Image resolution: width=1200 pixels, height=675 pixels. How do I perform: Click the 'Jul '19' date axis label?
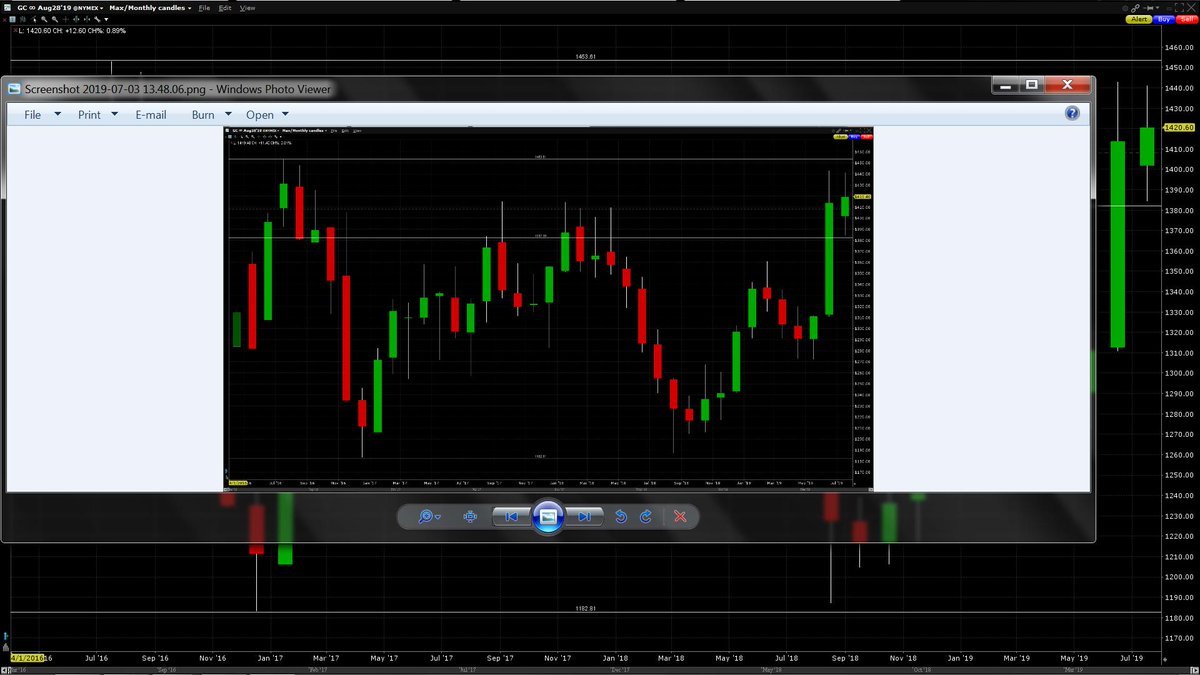point(1133,659)
